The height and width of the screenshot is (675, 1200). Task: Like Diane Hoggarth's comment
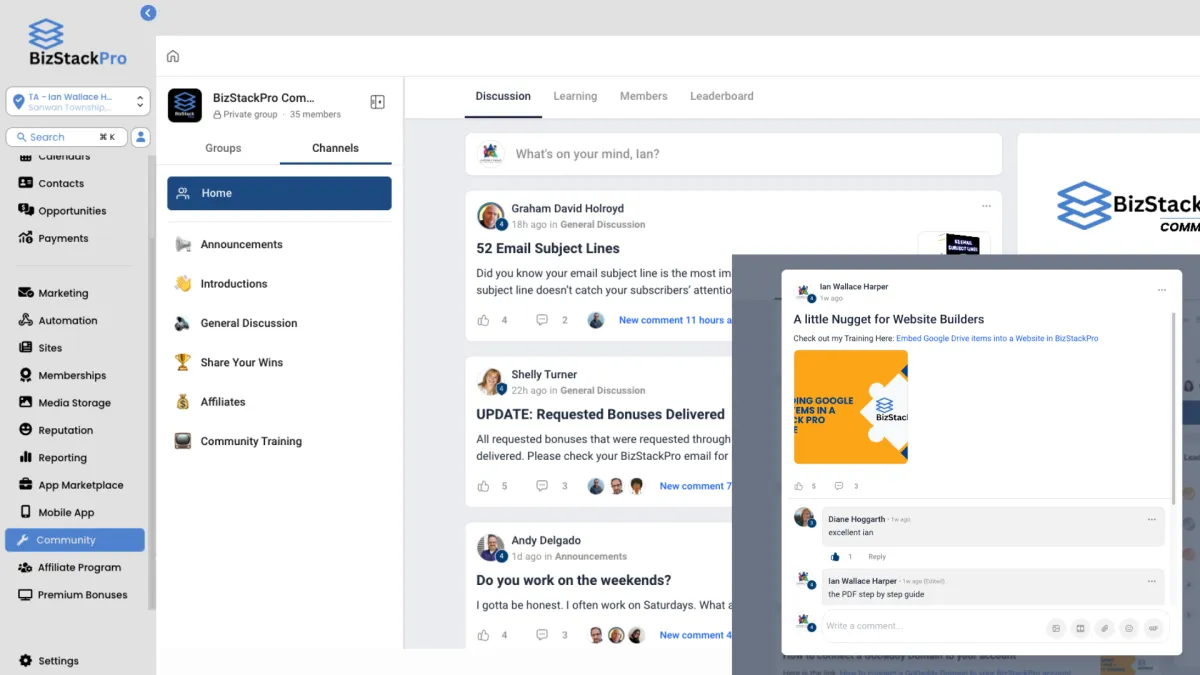pyautogui.click(x=835, y=557)
